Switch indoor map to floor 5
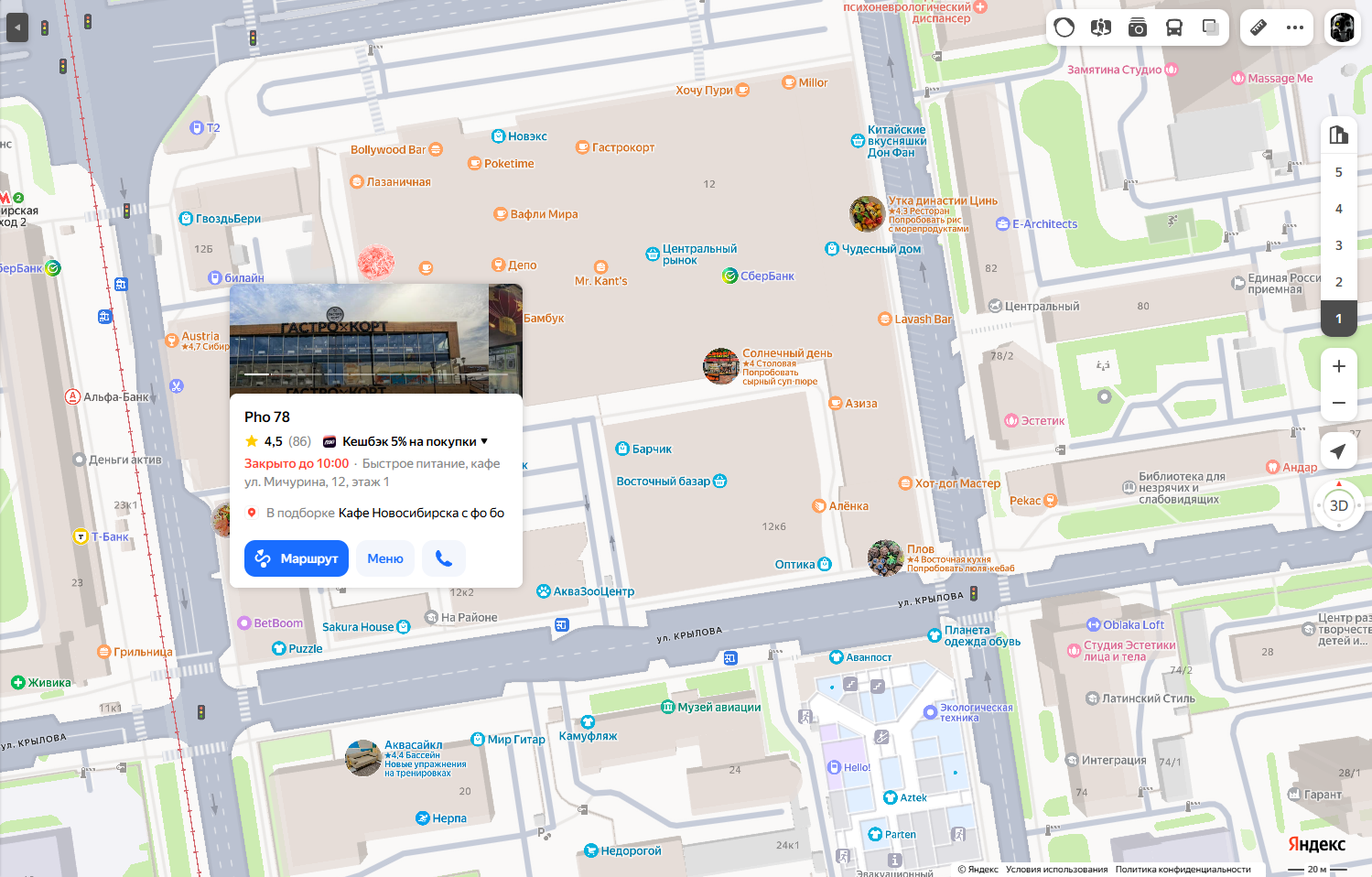1372x877 pixels. point(1339,172)
